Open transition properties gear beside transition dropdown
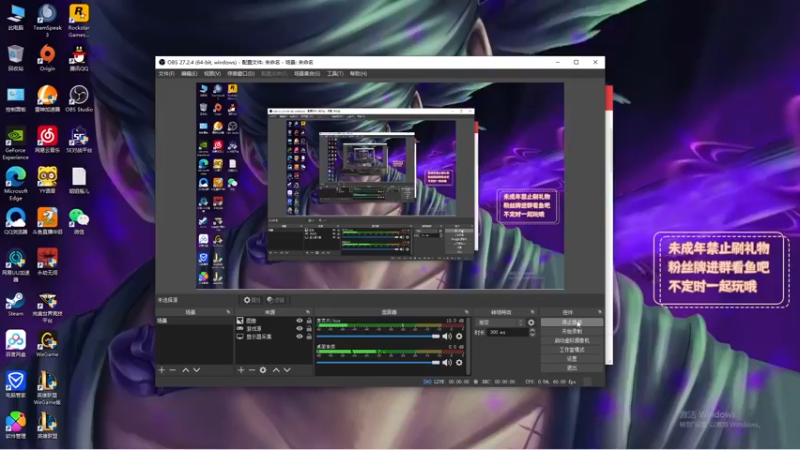 click(531, 322)
